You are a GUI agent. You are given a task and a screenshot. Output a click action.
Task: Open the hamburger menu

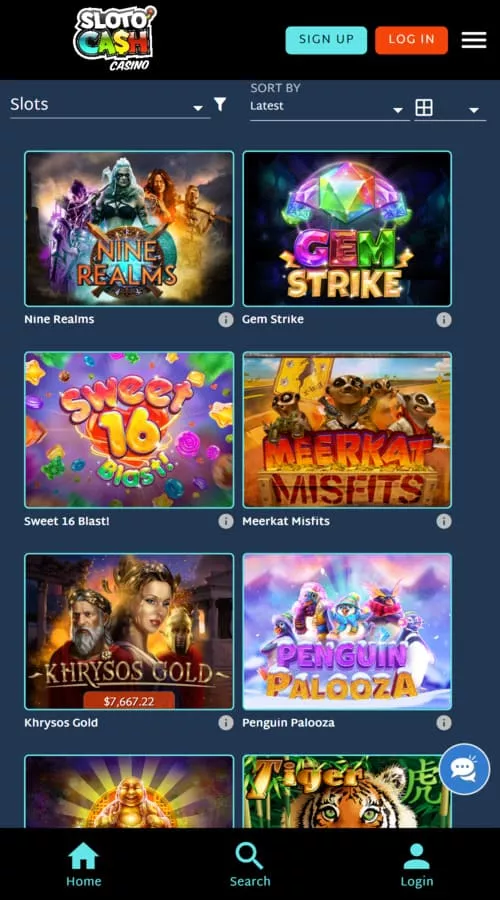(474, 40)
